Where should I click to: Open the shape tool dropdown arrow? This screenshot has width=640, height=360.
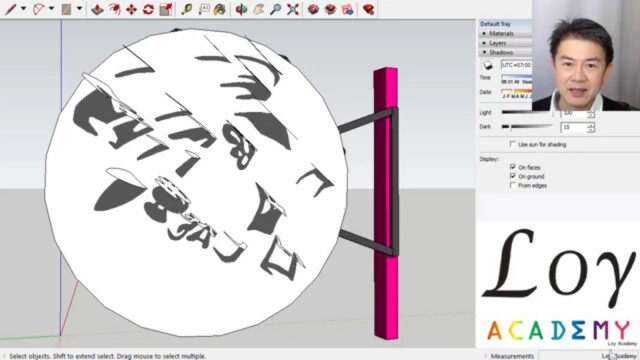tap(79, 9)
